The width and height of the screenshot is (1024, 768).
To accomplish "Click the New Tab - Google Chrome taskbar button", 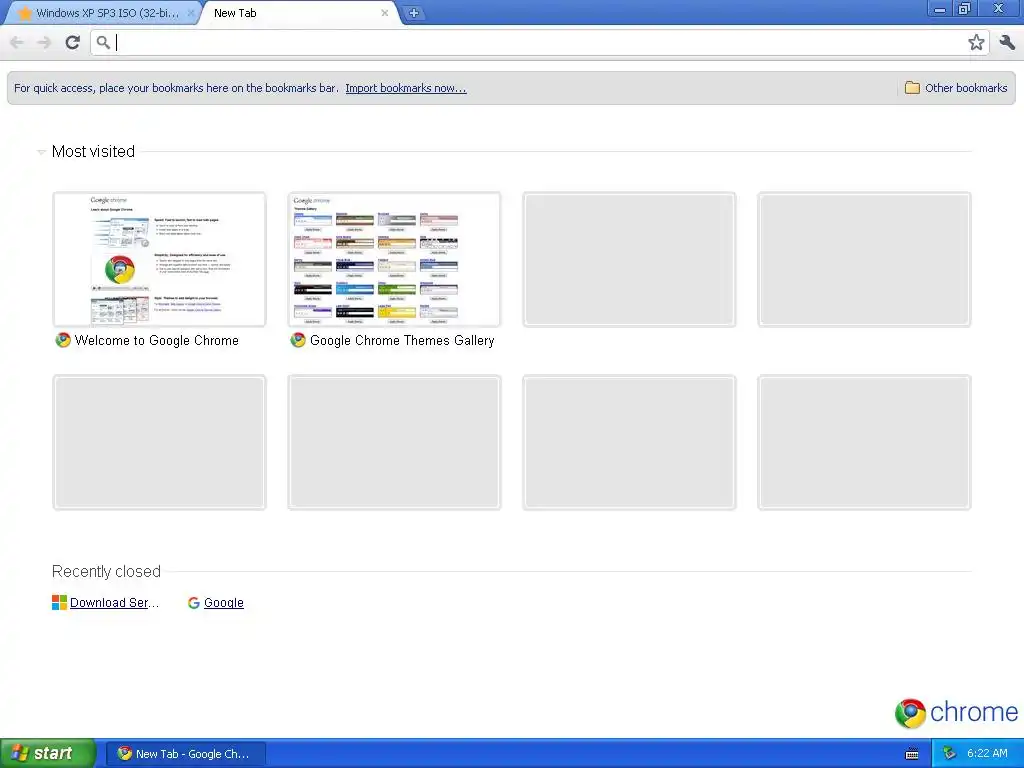I will pyautogui.click(x=185, y=754).
